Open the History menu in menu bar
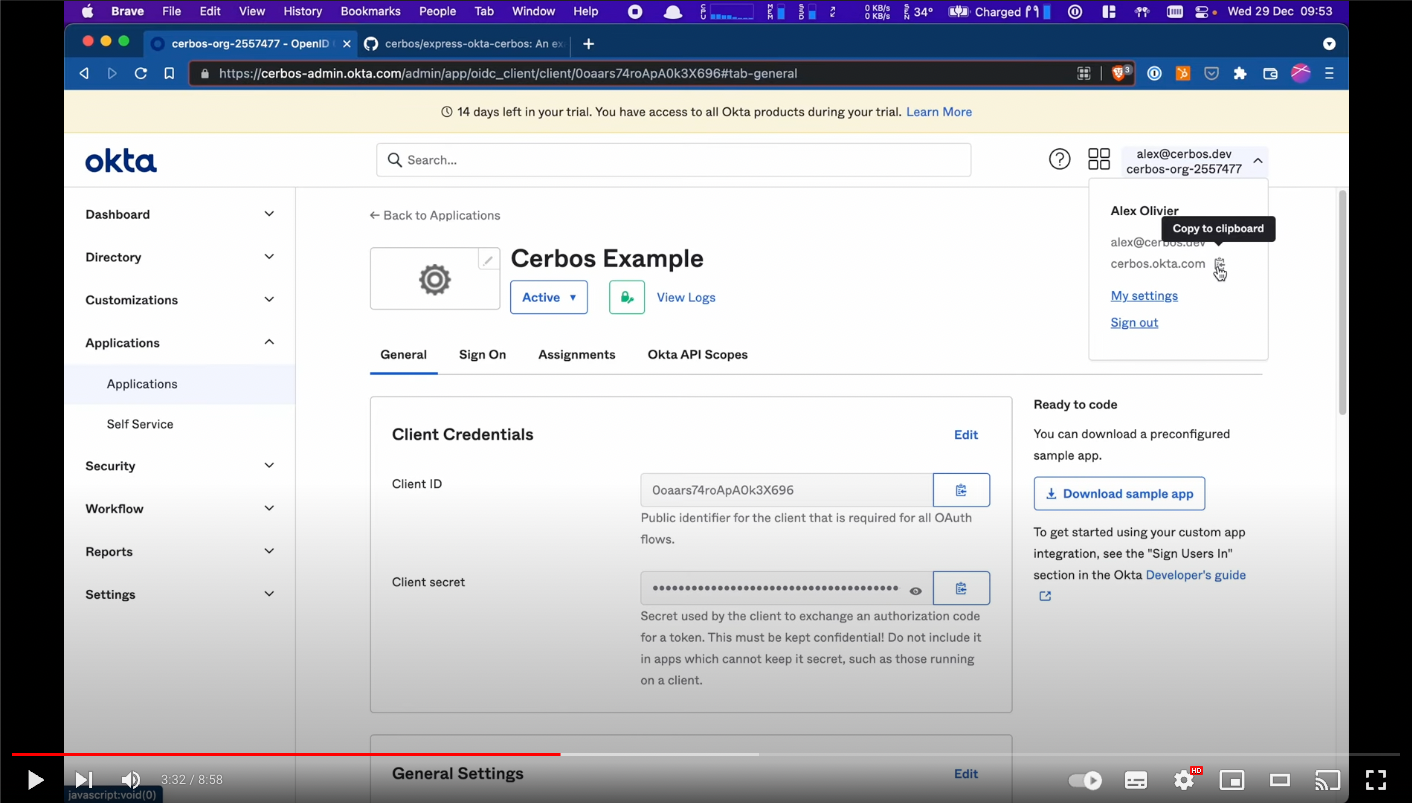This screenshot has height=803, width=1412. (x=302, y=11)
